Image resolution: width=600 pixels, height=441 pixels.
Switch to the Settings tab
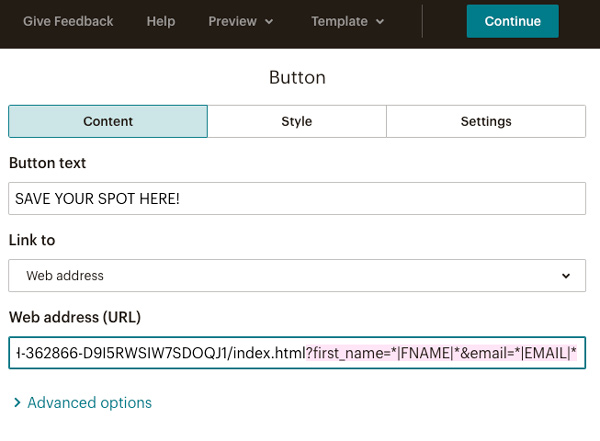[x=486, y=121]
